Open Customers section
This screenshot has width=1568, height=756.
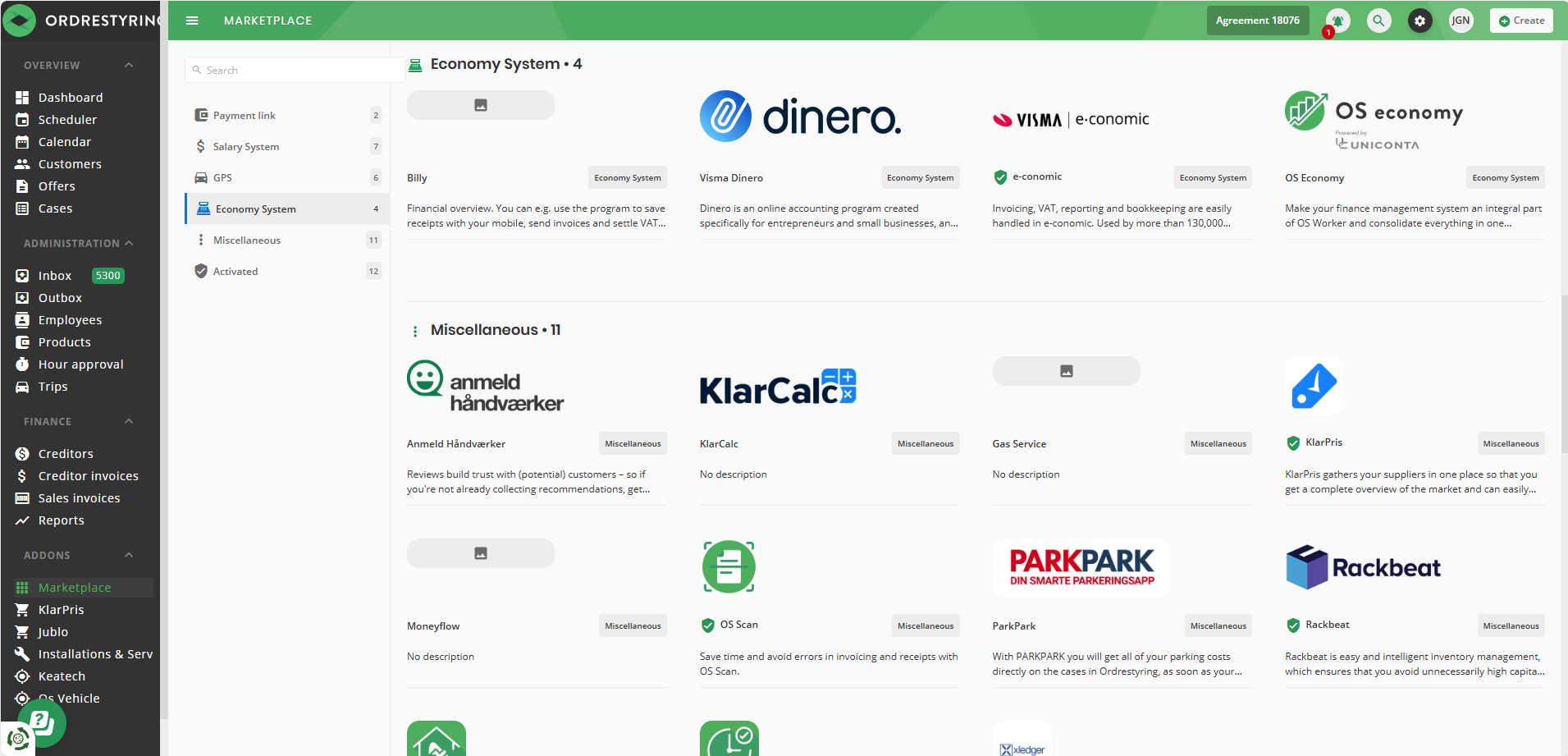tap(70, 164)
